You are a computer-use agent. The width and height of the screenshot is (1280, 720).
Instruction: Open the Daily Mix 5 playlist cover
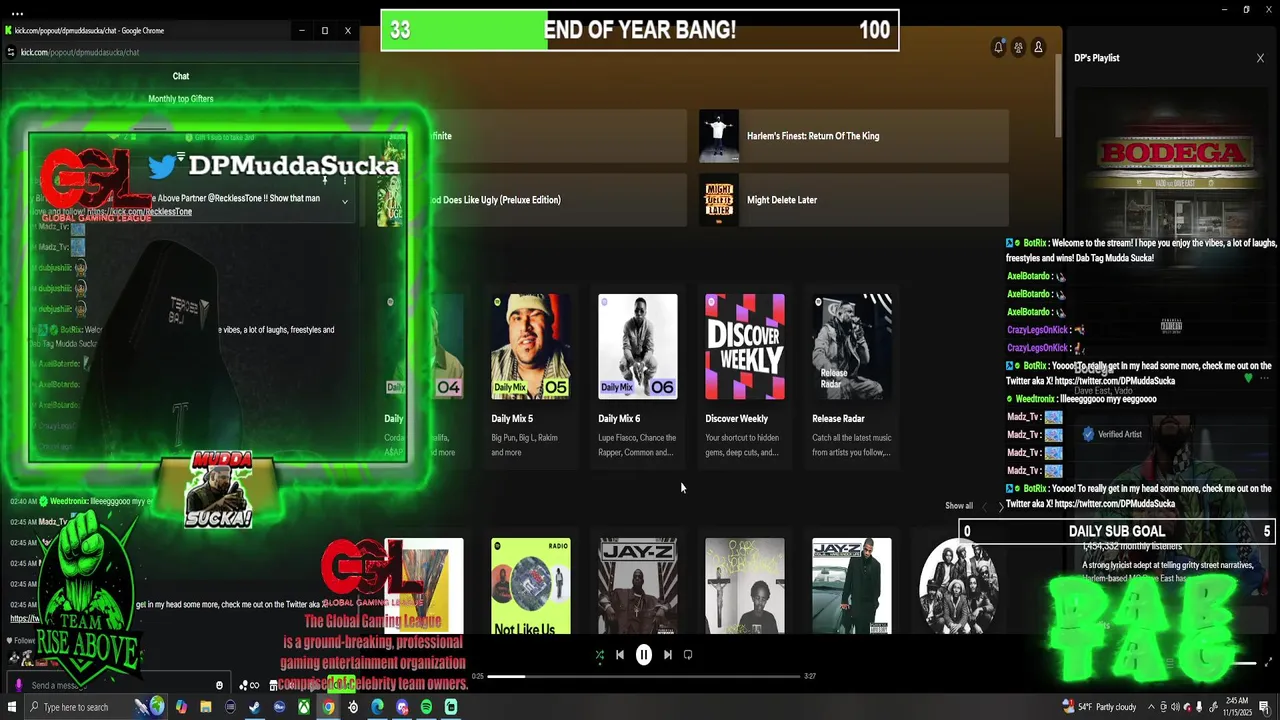531,346
